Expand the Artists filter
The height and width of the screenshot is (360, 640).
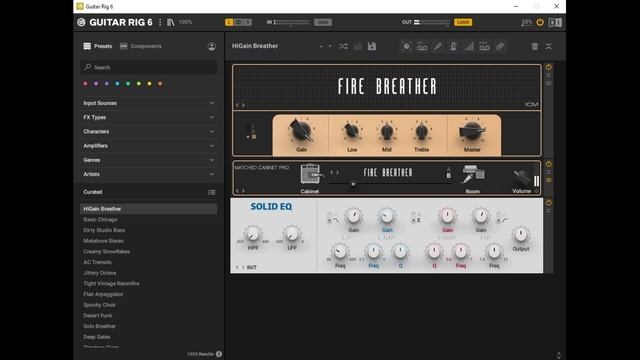tap(149, 174)
